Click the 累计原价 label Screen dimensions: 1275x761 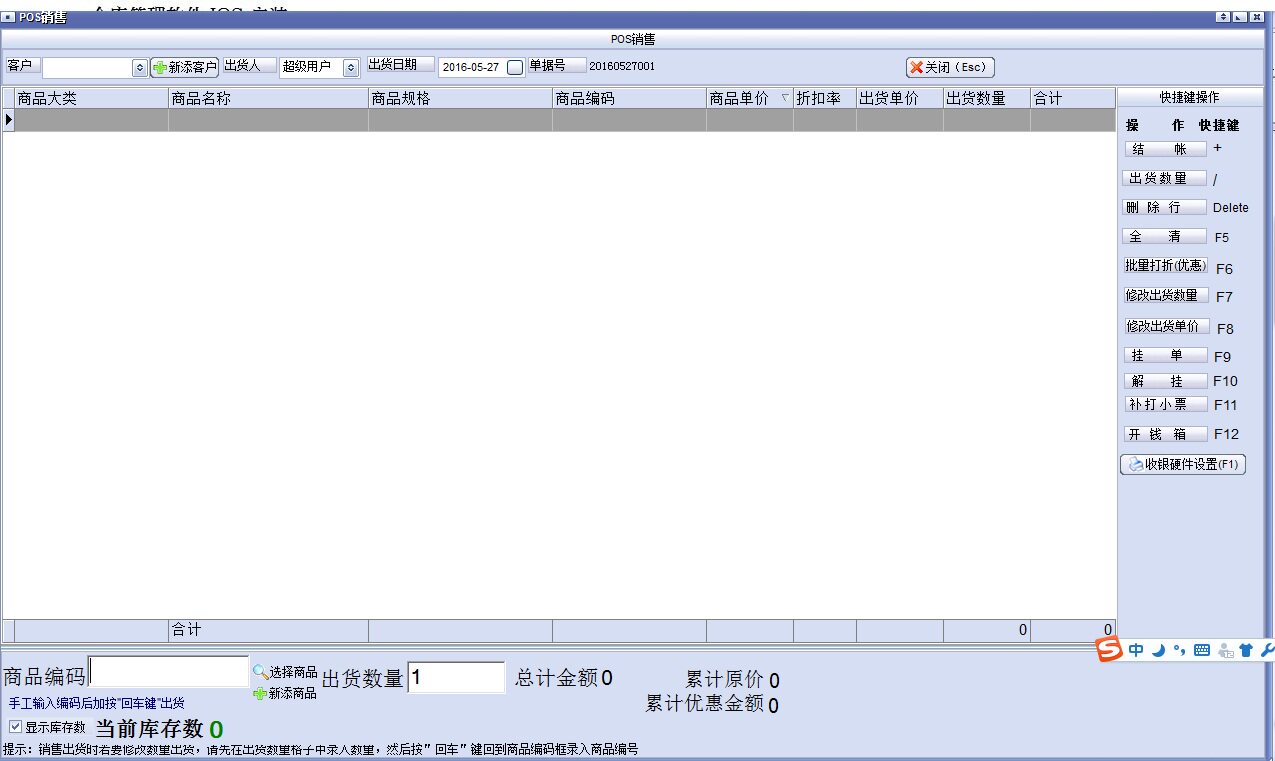725,680
